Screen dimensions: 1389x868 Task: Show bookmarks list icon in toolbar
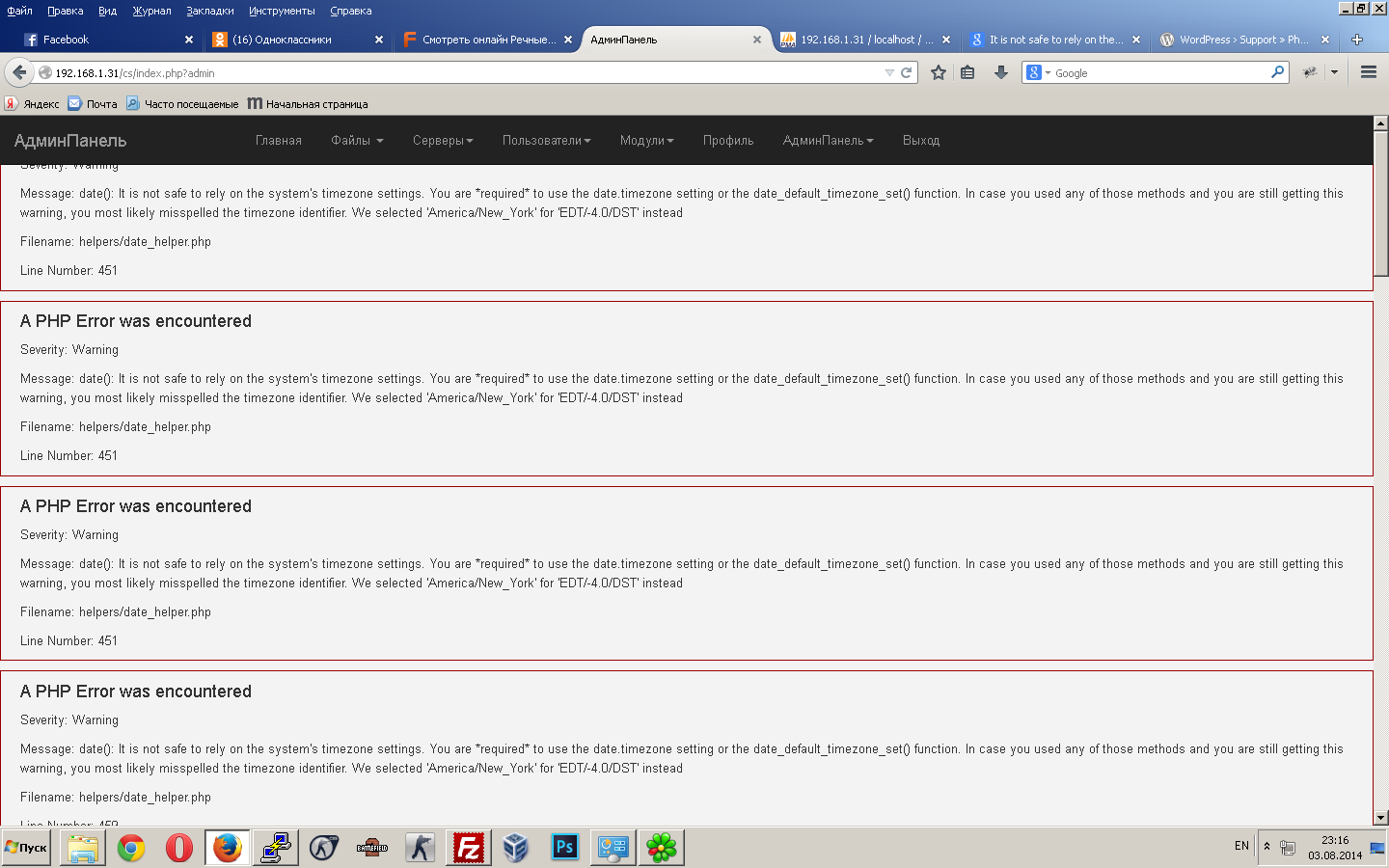(967, 72)
